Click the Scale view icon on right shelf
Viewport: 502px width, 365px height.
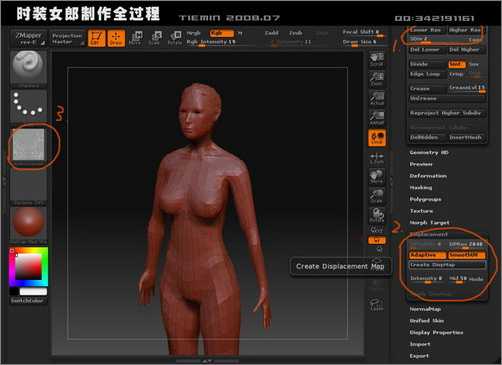pyautogui.click(x=377, y=196)
